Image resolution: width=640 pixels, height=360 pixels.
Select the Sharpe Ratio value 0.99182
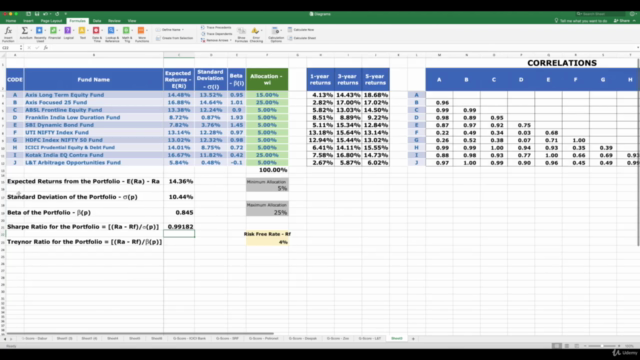click(179, 227)
